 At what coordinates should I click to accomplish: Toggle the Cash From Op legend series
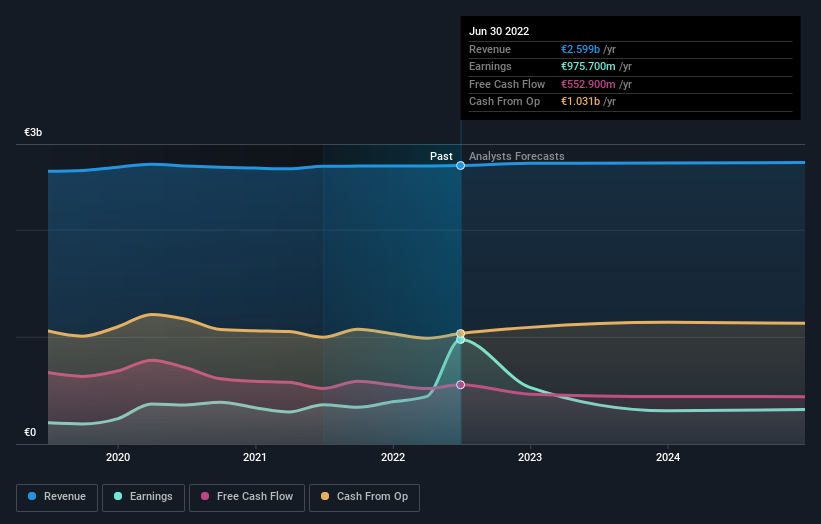[x=364, y=497]
